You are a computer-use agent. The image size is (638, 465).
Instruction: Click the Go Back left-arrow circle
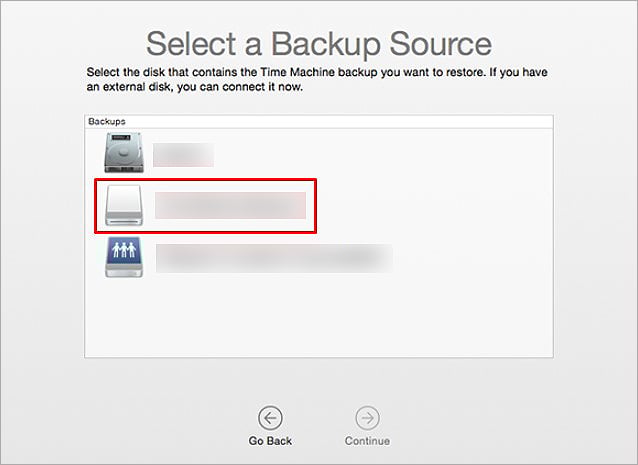coord(270,418)
